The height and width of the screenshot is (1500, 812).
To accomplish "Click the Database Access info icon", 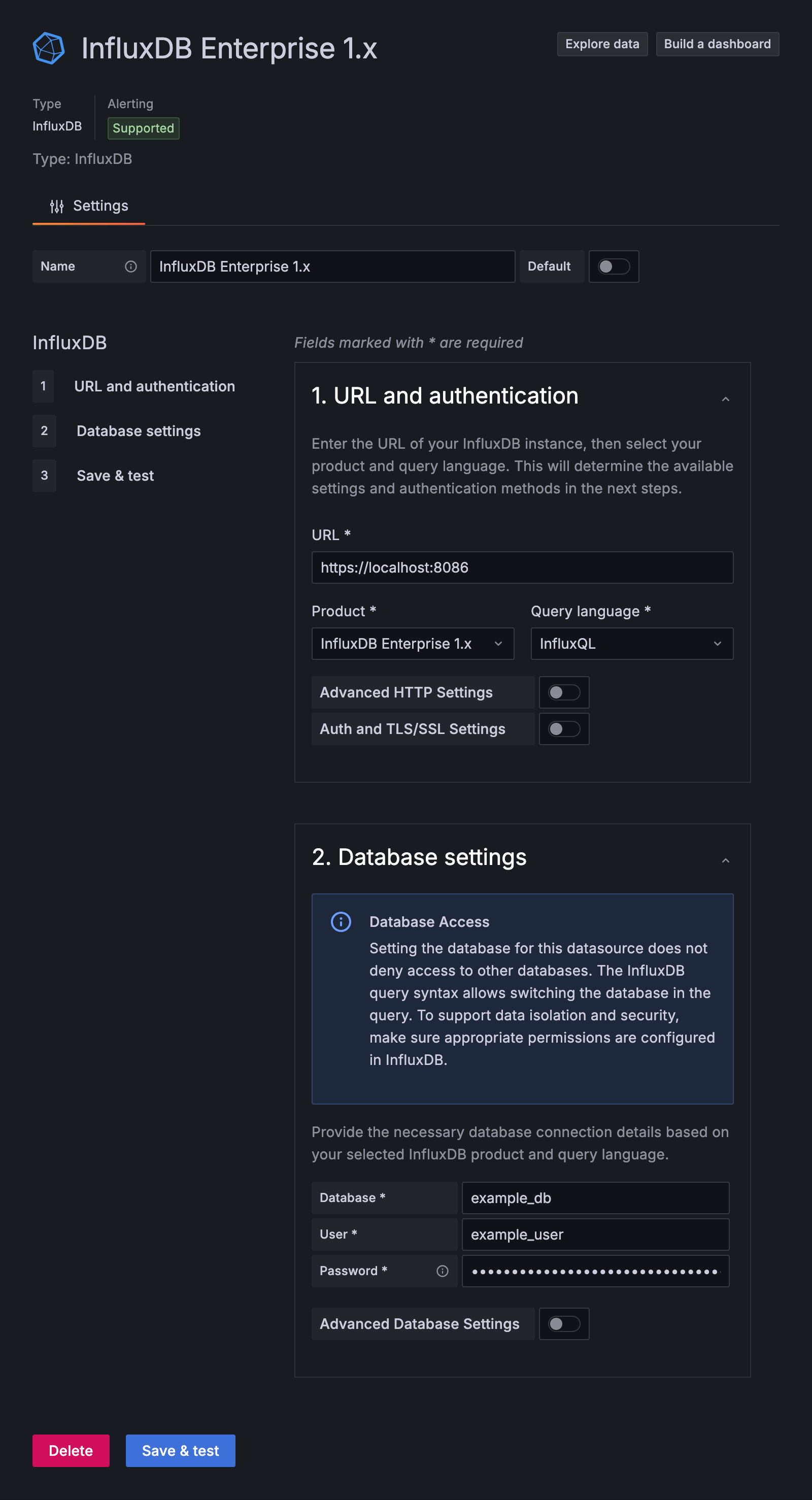I will 341,922.
